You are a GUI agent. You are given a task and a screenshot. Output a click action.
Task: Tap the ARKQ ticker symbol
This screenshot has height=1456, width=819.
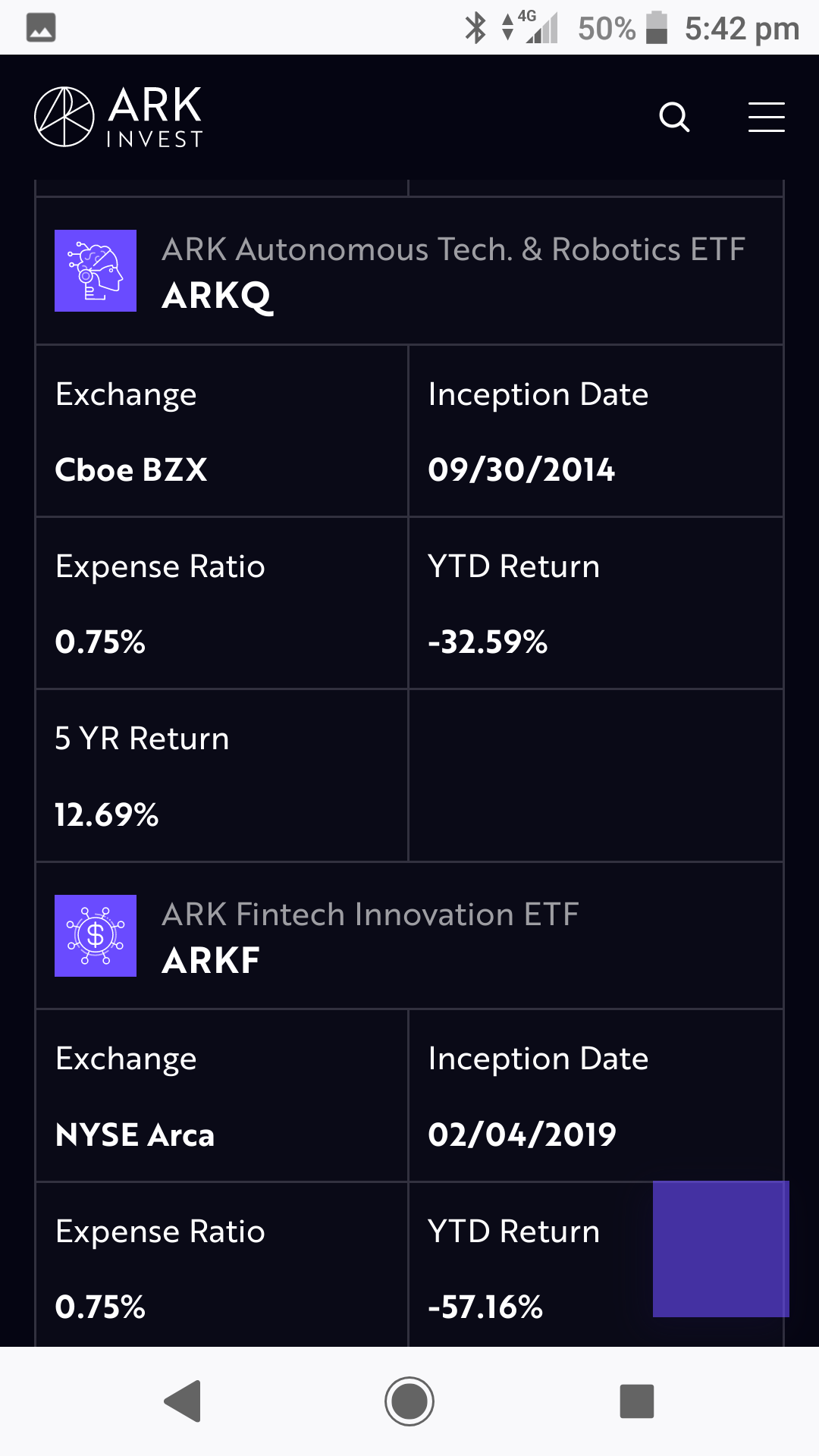click(x=218, y=296)
